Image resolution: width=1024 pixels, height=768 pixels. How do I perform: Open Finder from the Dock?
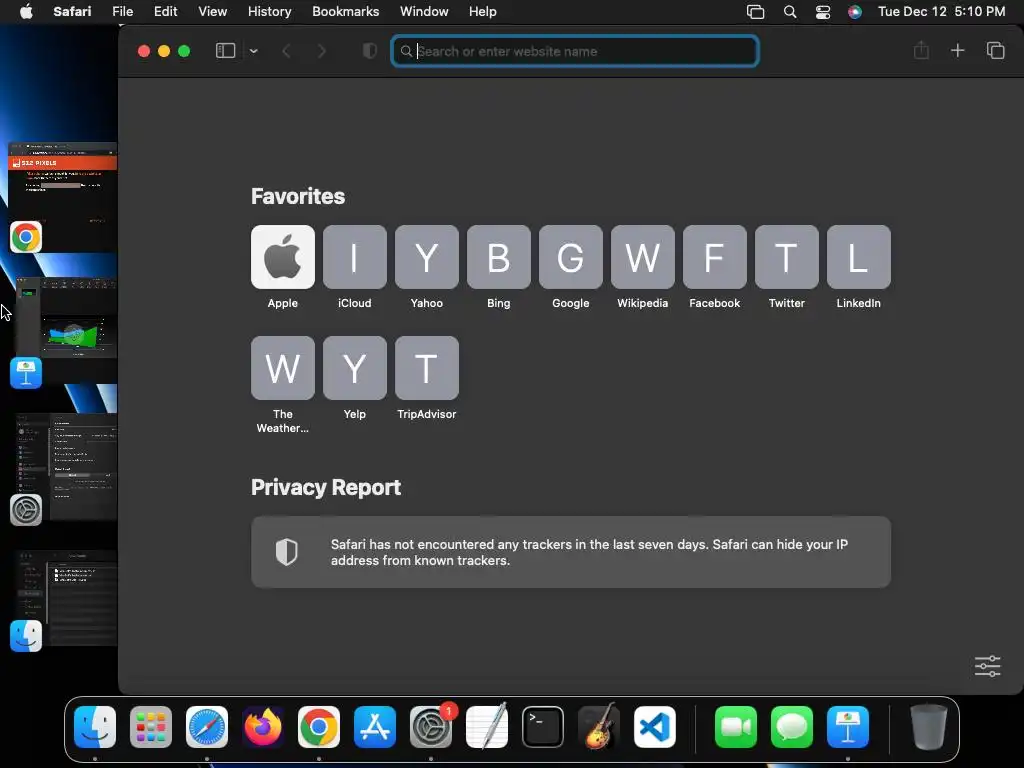(x=95, y=727)
